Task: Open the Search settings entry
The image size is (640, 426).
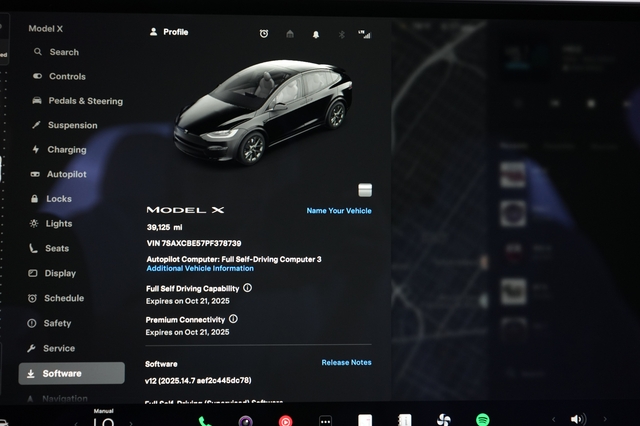Action: coord(57,52)
